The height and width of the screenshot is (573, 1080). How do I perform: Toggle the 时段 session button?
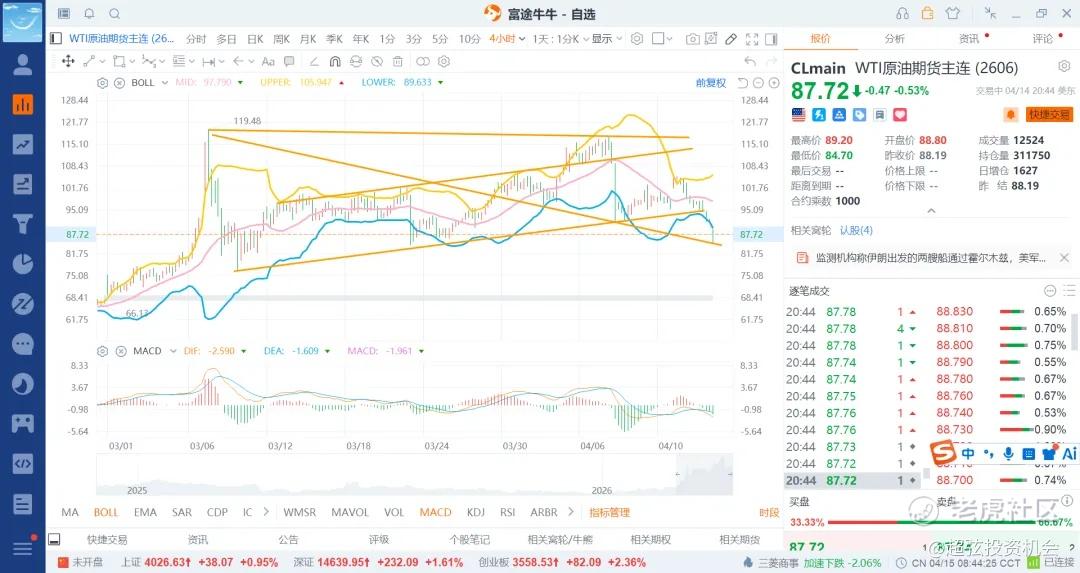(769, 512)
